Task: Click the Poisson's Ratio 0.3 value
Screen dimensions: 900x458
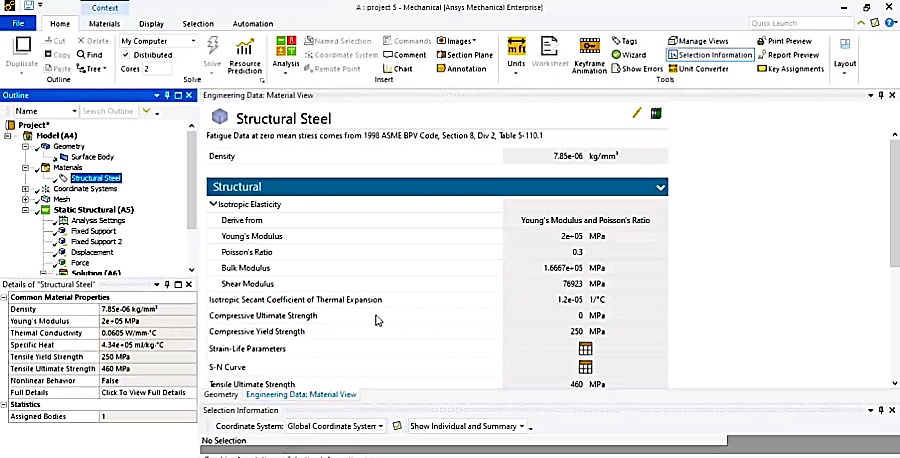Action: 577,253
